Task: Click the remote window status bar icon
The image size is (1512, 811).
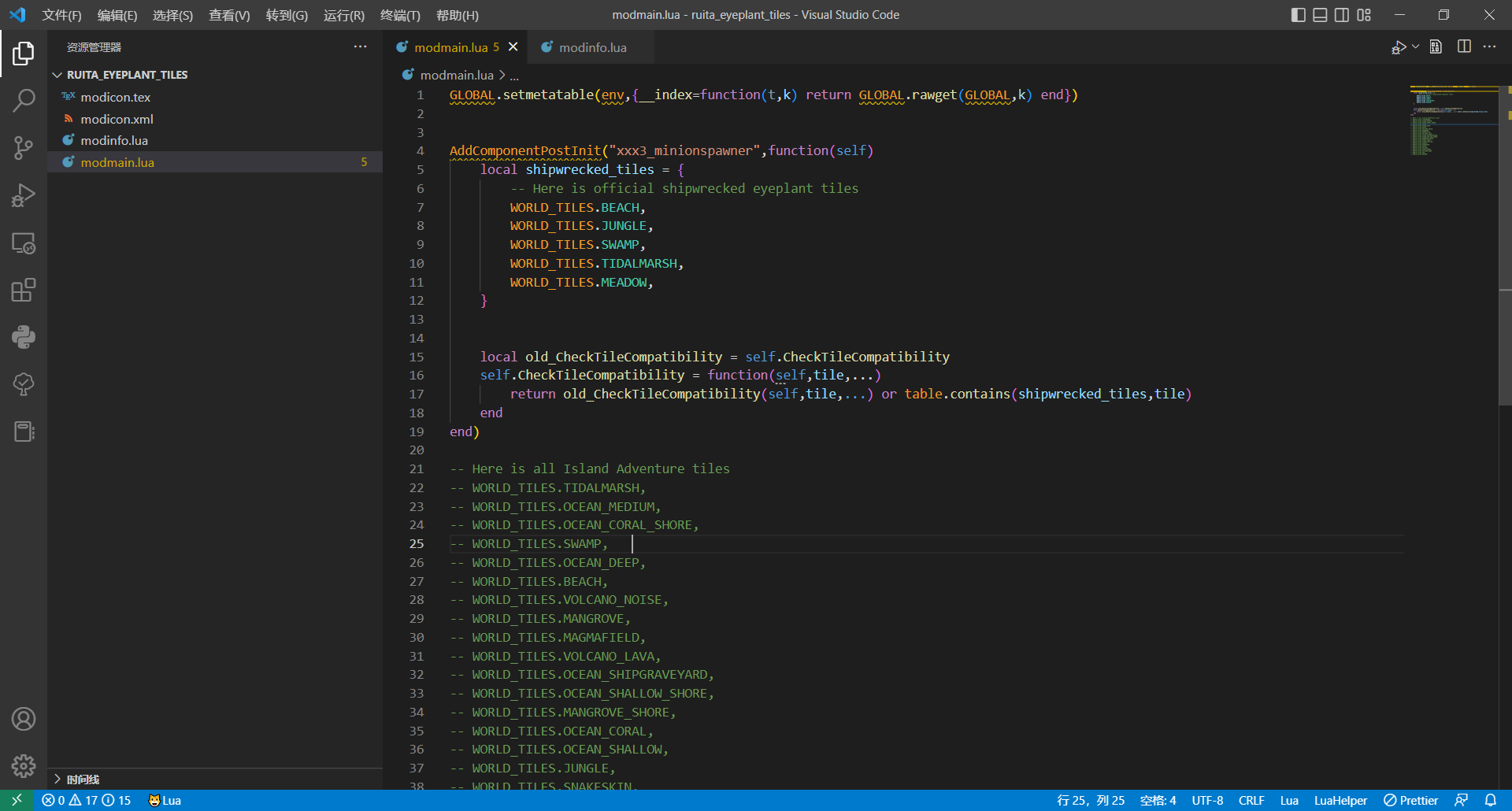Action: click(x=17, y=800)
